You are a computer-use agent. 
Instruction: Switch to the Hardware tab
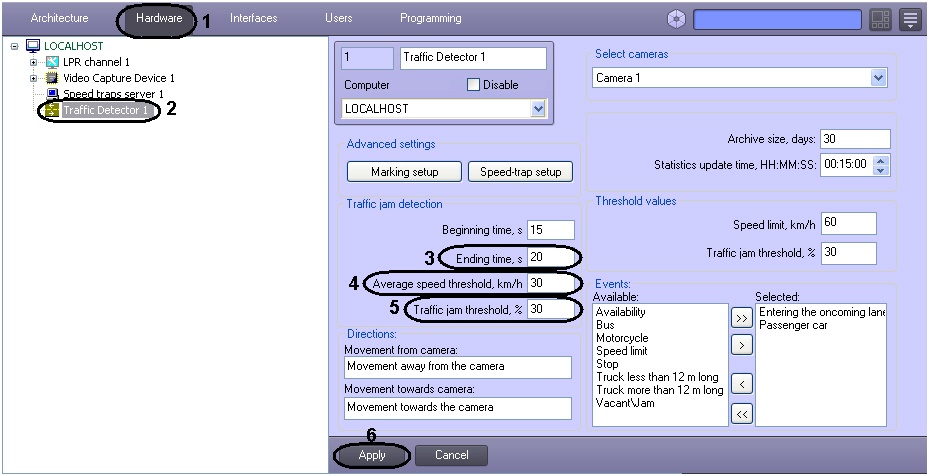[x=158, y=18]
